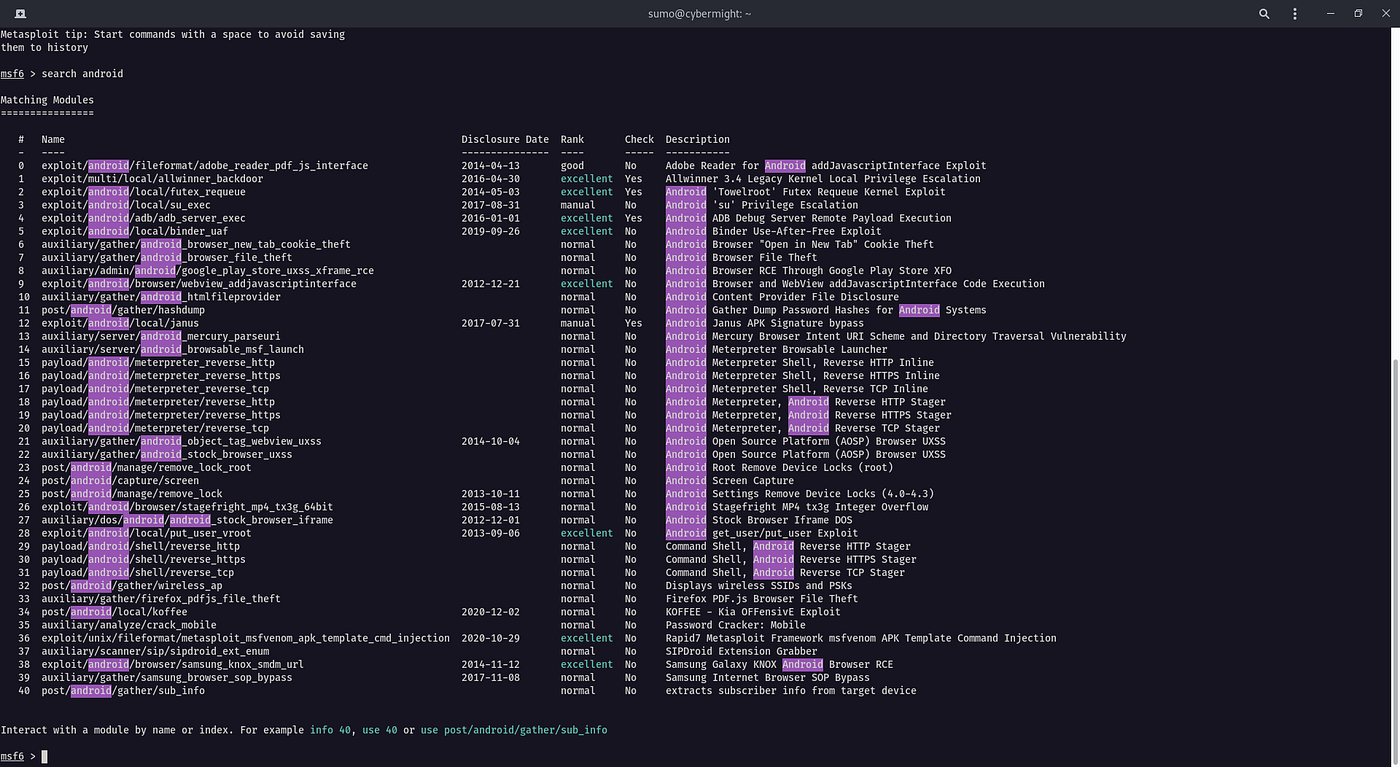Select payload/android/shell/reverse_tcp module
1400x767 pixels.
click(x=138, y=572)
